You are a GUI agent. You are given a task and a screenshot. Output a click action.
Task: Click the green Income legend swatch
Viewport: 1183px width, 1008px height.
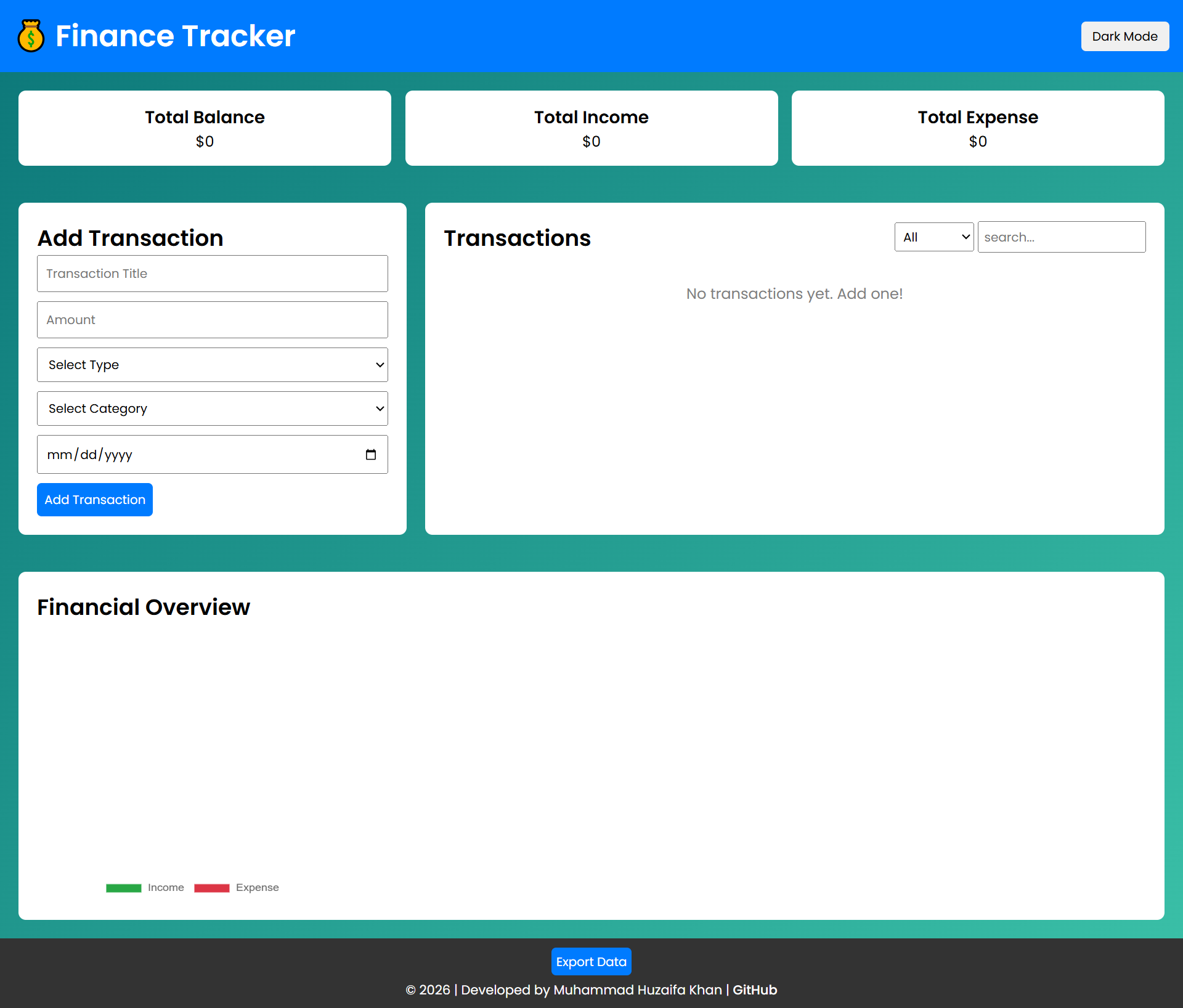point(123,888)
